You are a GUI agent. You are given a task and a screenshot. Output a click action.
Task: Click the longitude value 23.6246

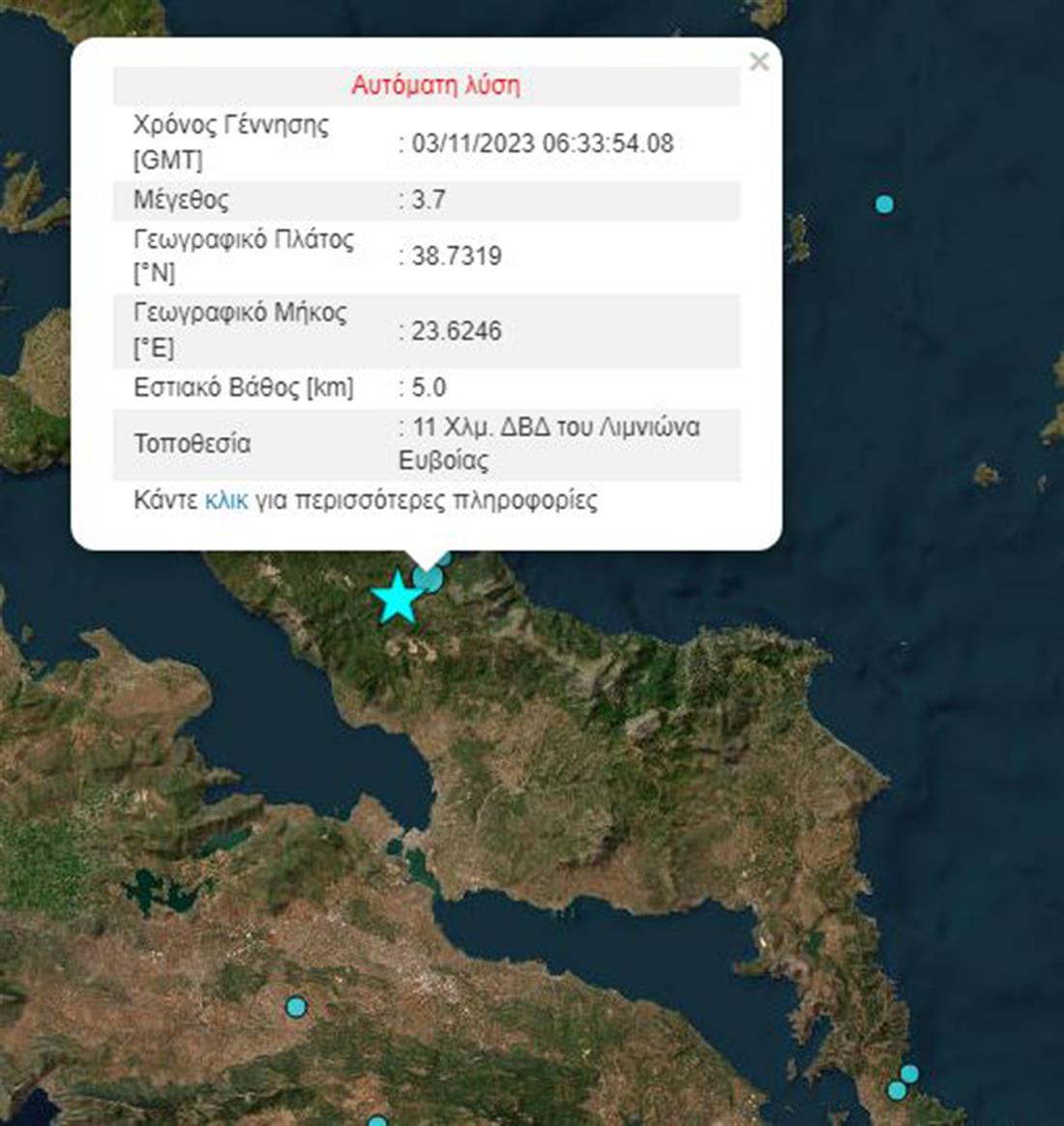[457, 331]
